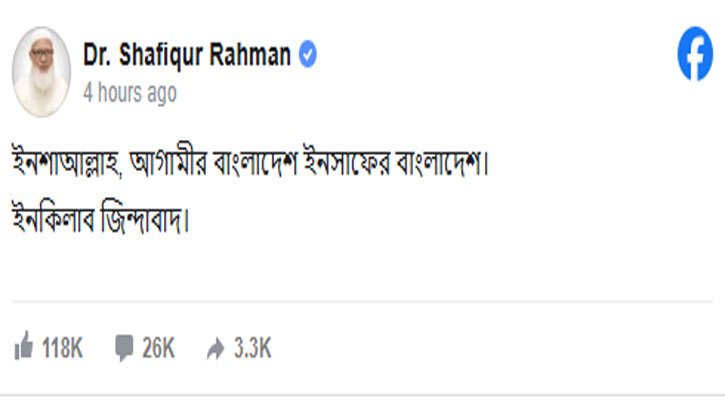Screen dimensions: 725x400
Task: Click the comment bubble icon
Action: pyautogui.click(x=124, y=348)
